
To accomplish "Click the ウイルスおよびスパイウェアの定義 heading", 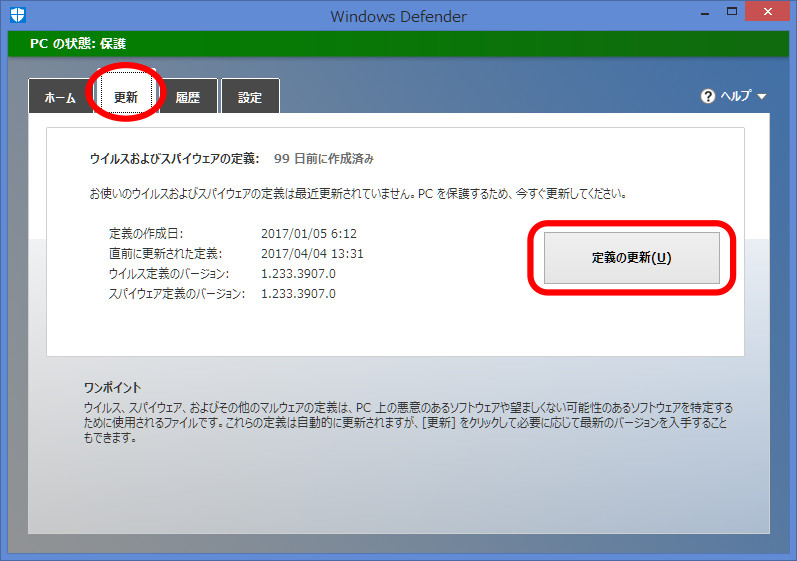I will (x=174, y=159).
